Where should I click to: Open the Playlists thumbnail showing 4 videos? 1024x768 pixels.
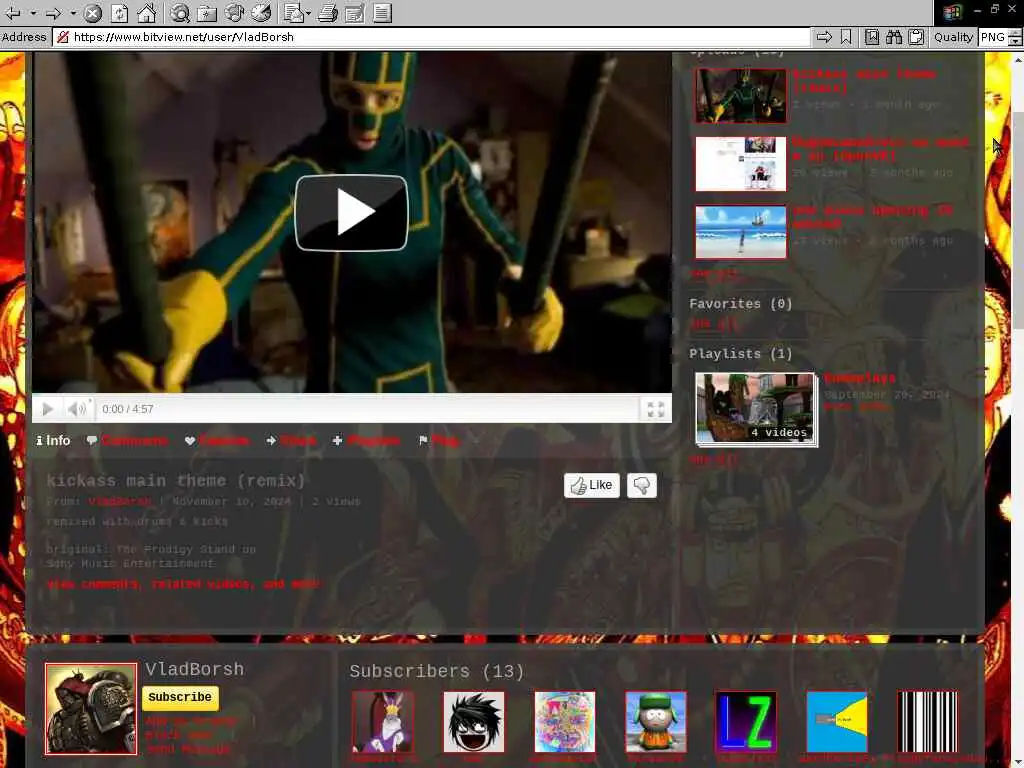click(x=756, y=409)
